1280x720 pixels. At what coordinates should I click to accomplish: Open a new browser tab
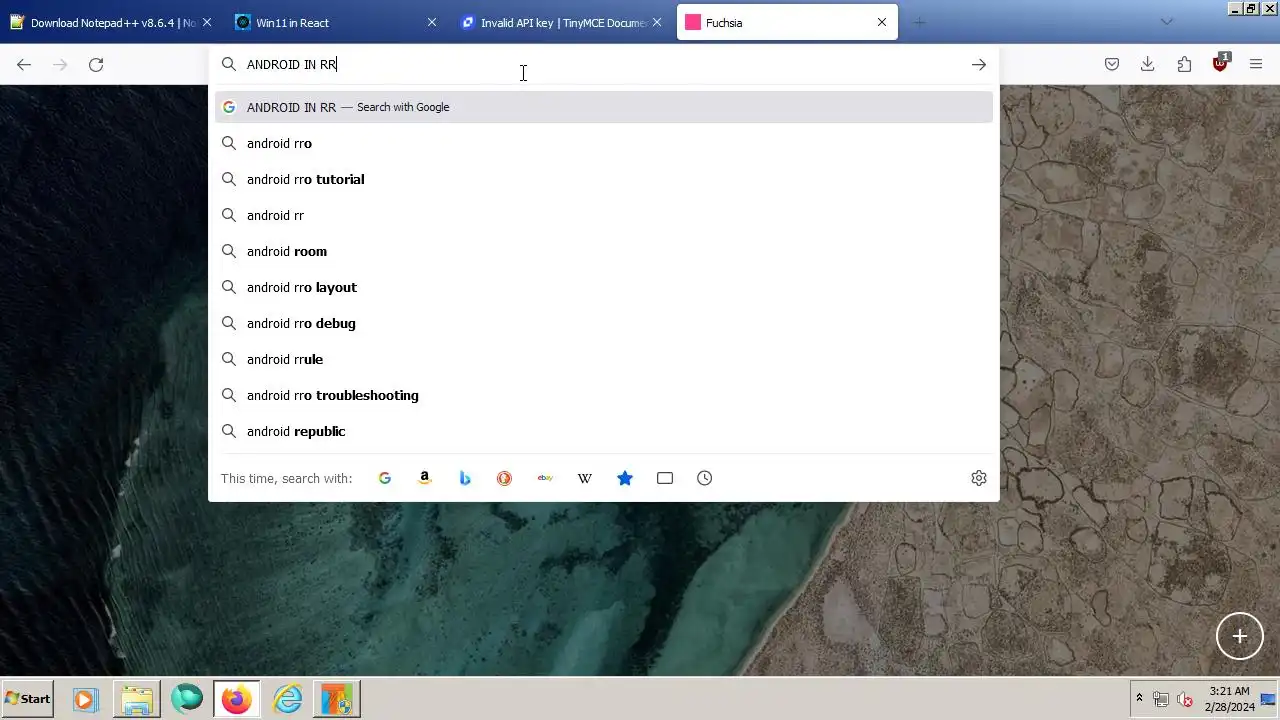tap(919, 22)
